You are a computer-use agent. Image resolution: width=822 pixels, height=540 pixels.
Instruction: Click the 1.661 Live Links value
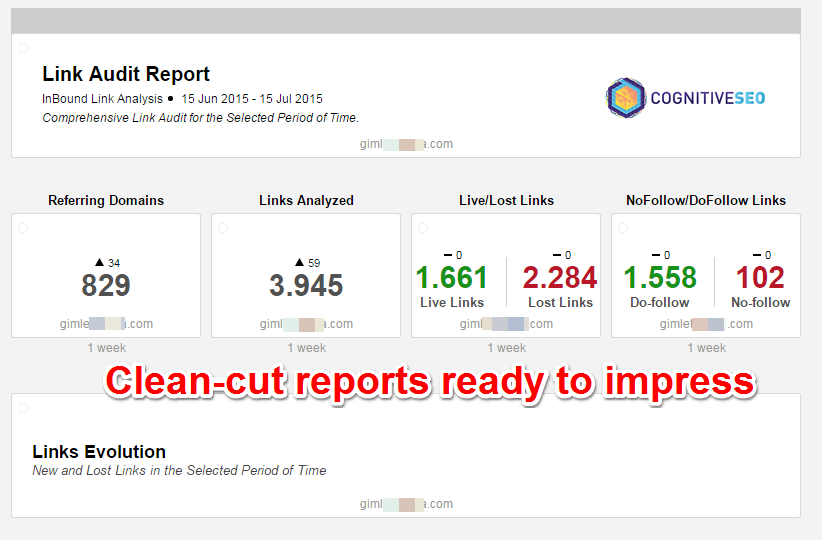click(x=452, y=277)
